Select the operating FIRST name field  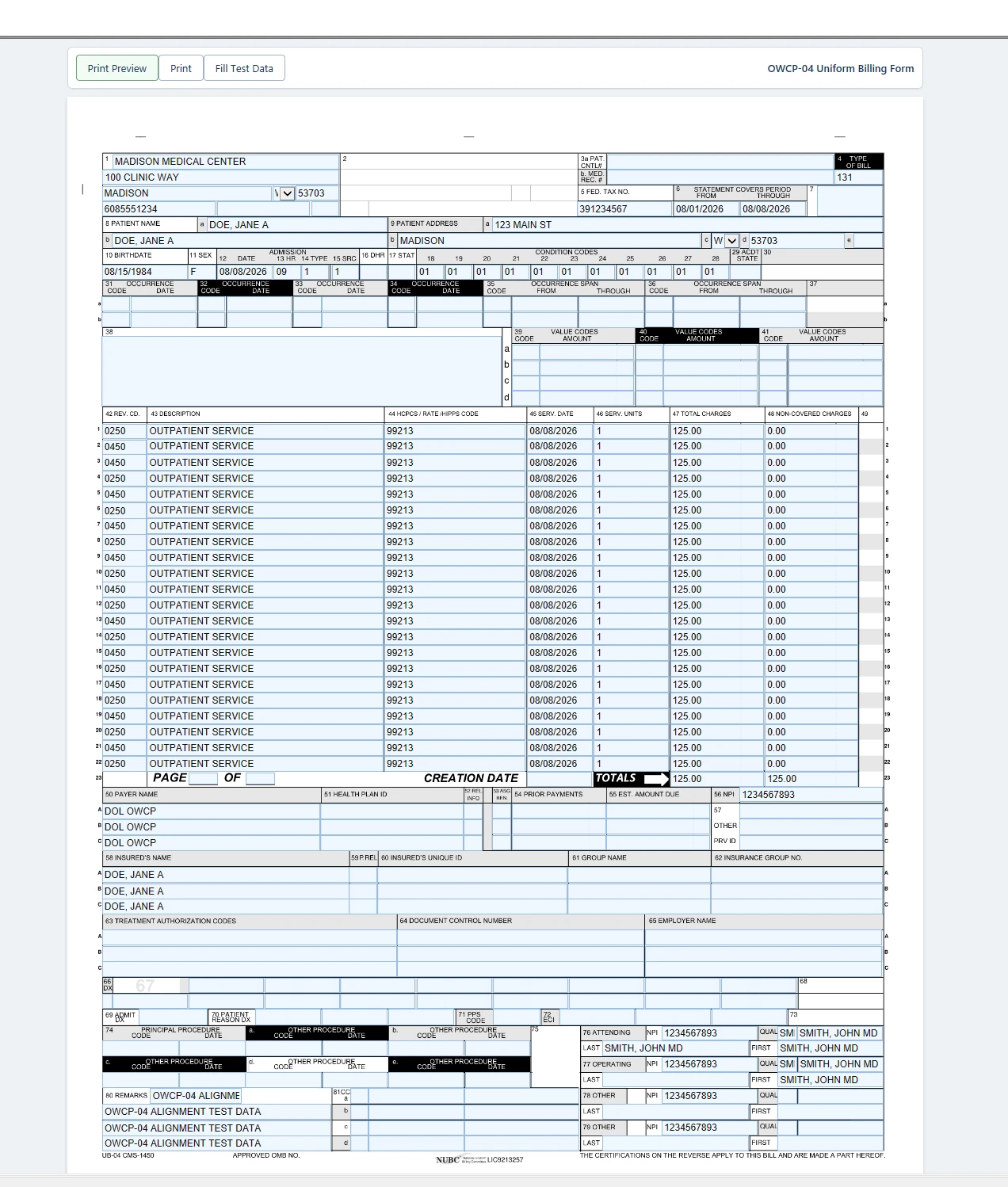(830, 1080)
